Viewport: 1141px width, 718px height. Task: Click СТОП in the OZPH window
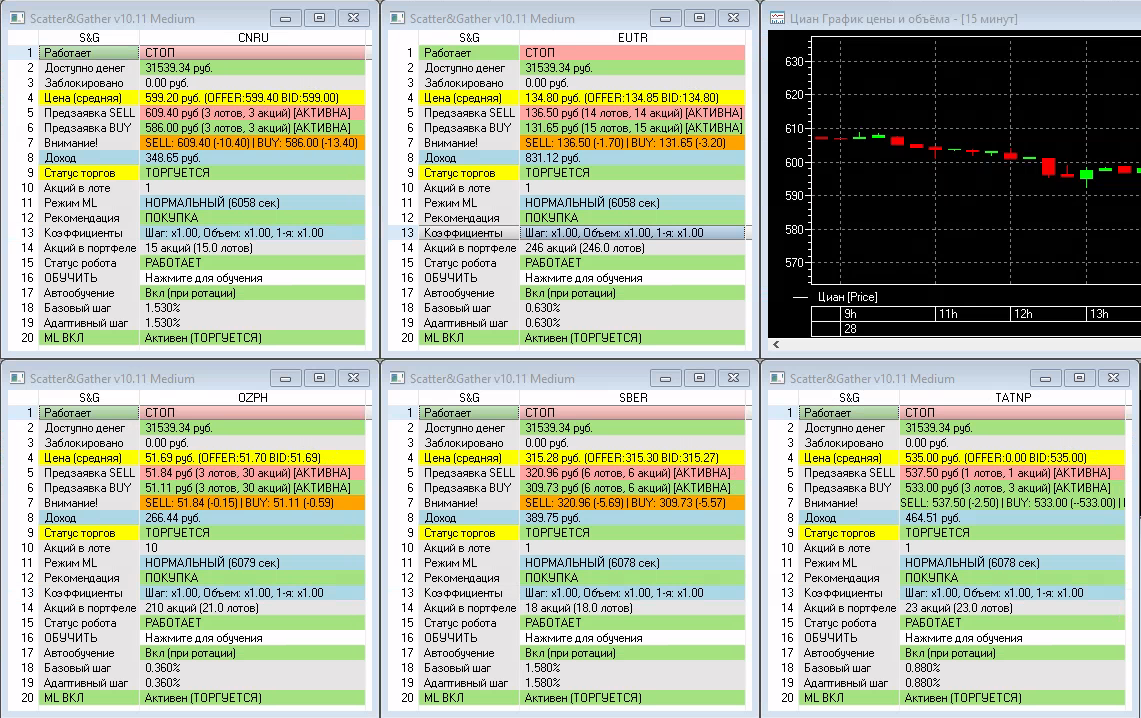[x=252, y=412]
